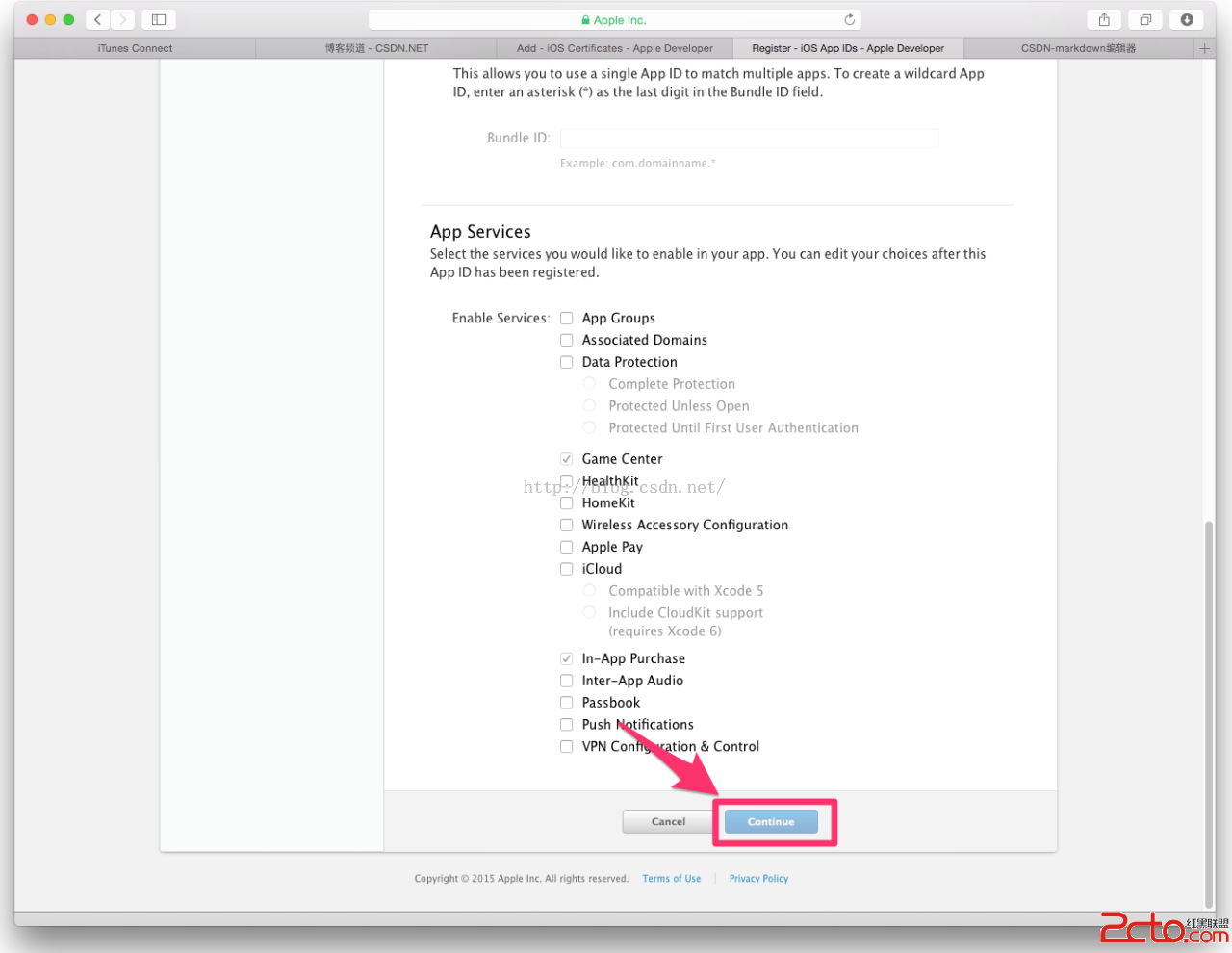Viewport: 1232px width, 953px height.
Task: Go back with Safari's back arrow
Action: (97, 19)
